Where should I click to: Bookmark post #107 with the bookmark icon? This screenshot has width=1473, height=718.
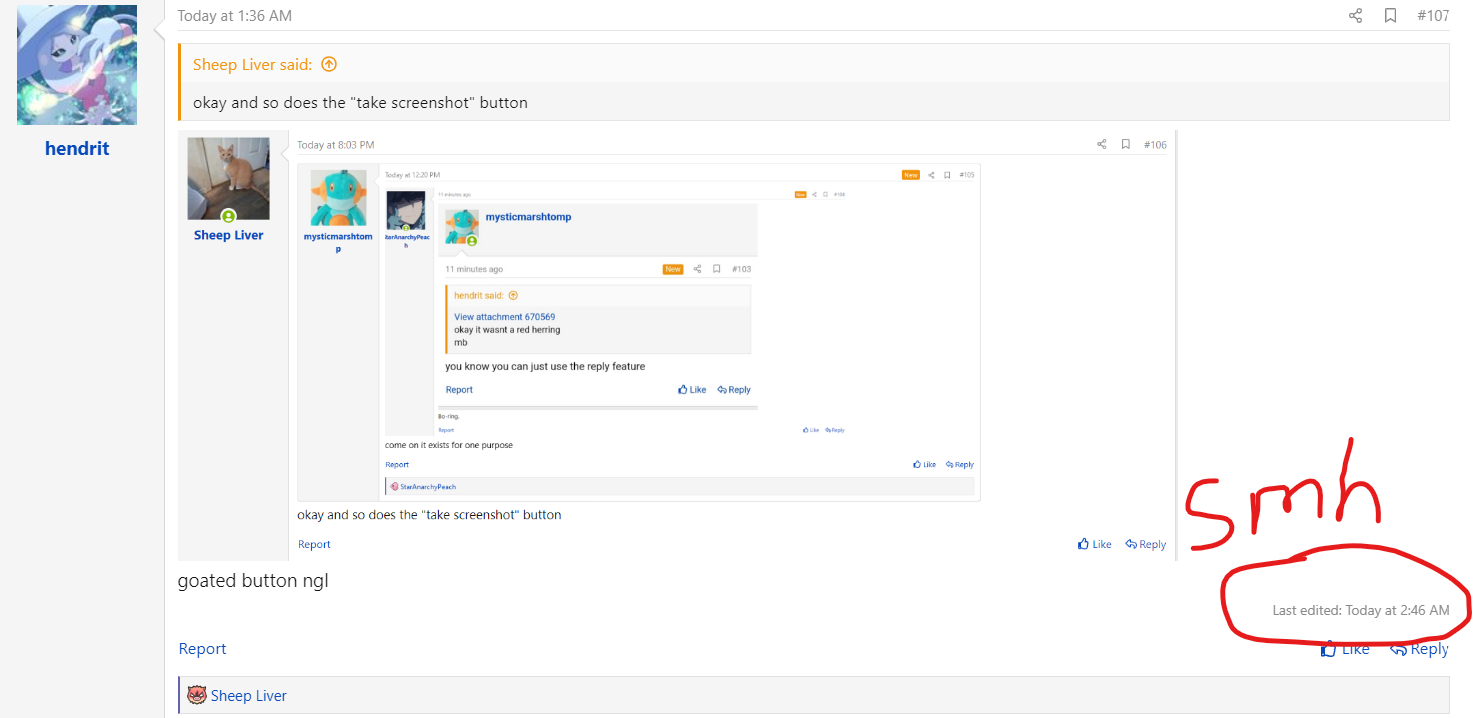1390,15
